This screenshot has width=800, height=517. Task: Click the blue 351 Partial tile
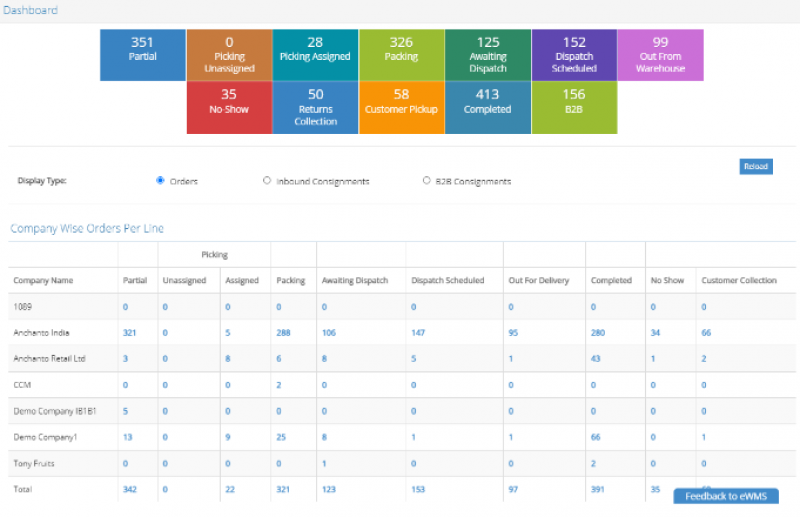pos(142,55)
